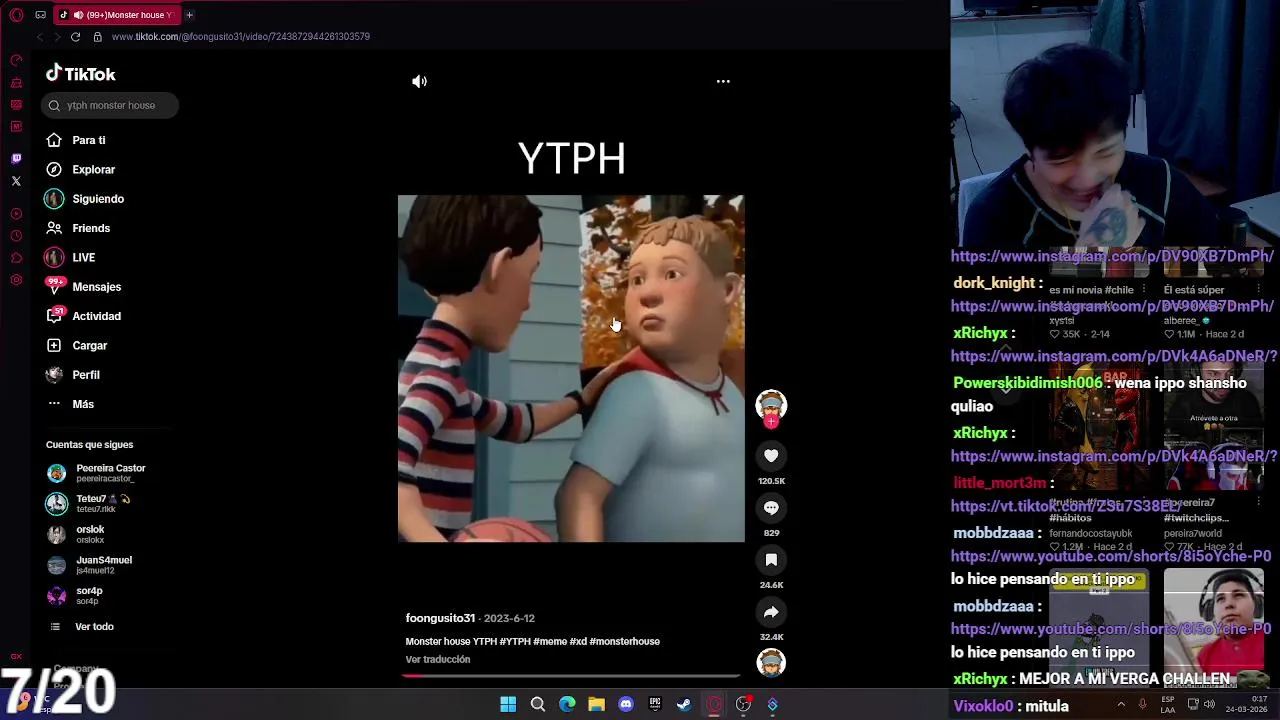Open the three-dot video options menu
1280x720 pixels.
723,82
